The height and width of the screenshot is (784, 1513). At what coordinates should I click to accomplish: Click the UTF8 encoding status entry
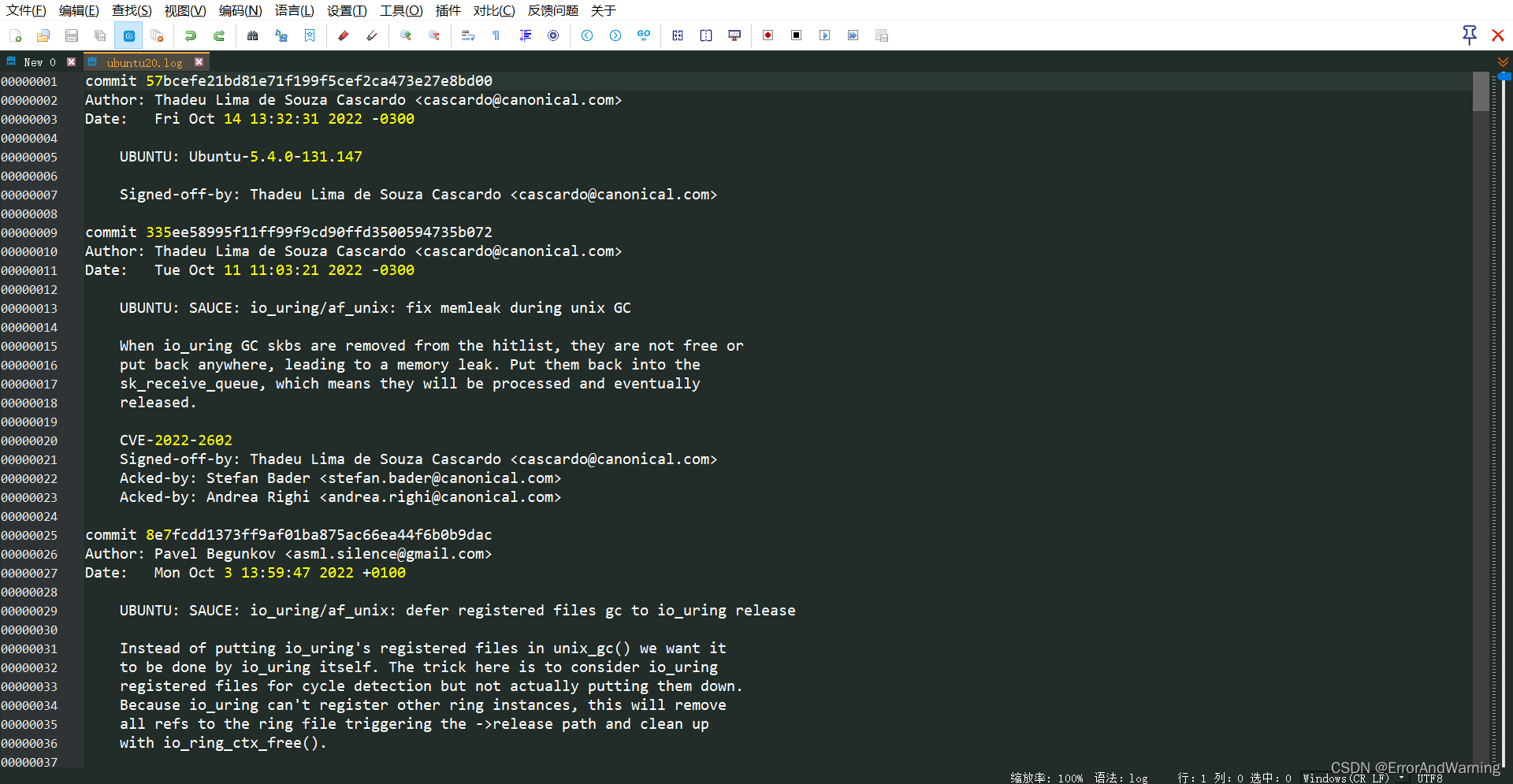1429,778
